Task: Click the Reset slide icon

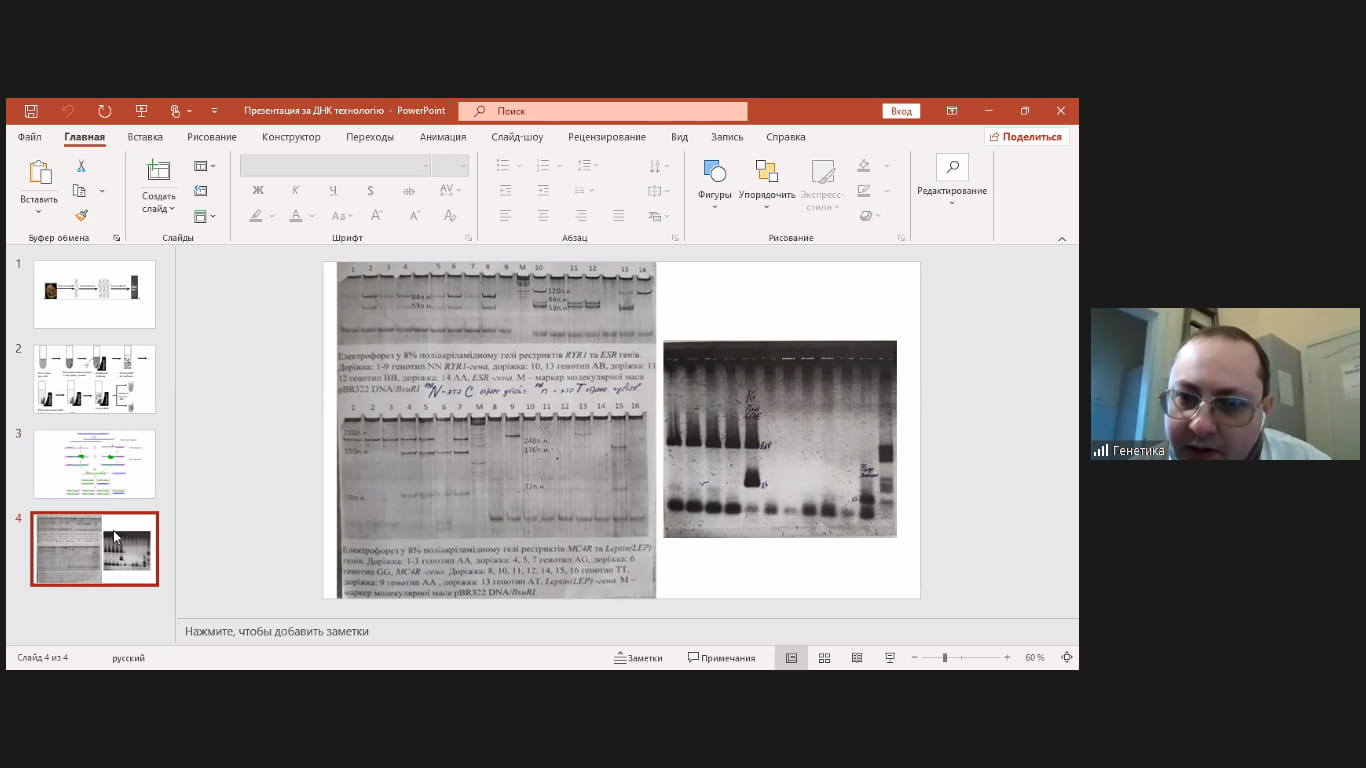Action: pyautogui.click(x=201, y=190)
